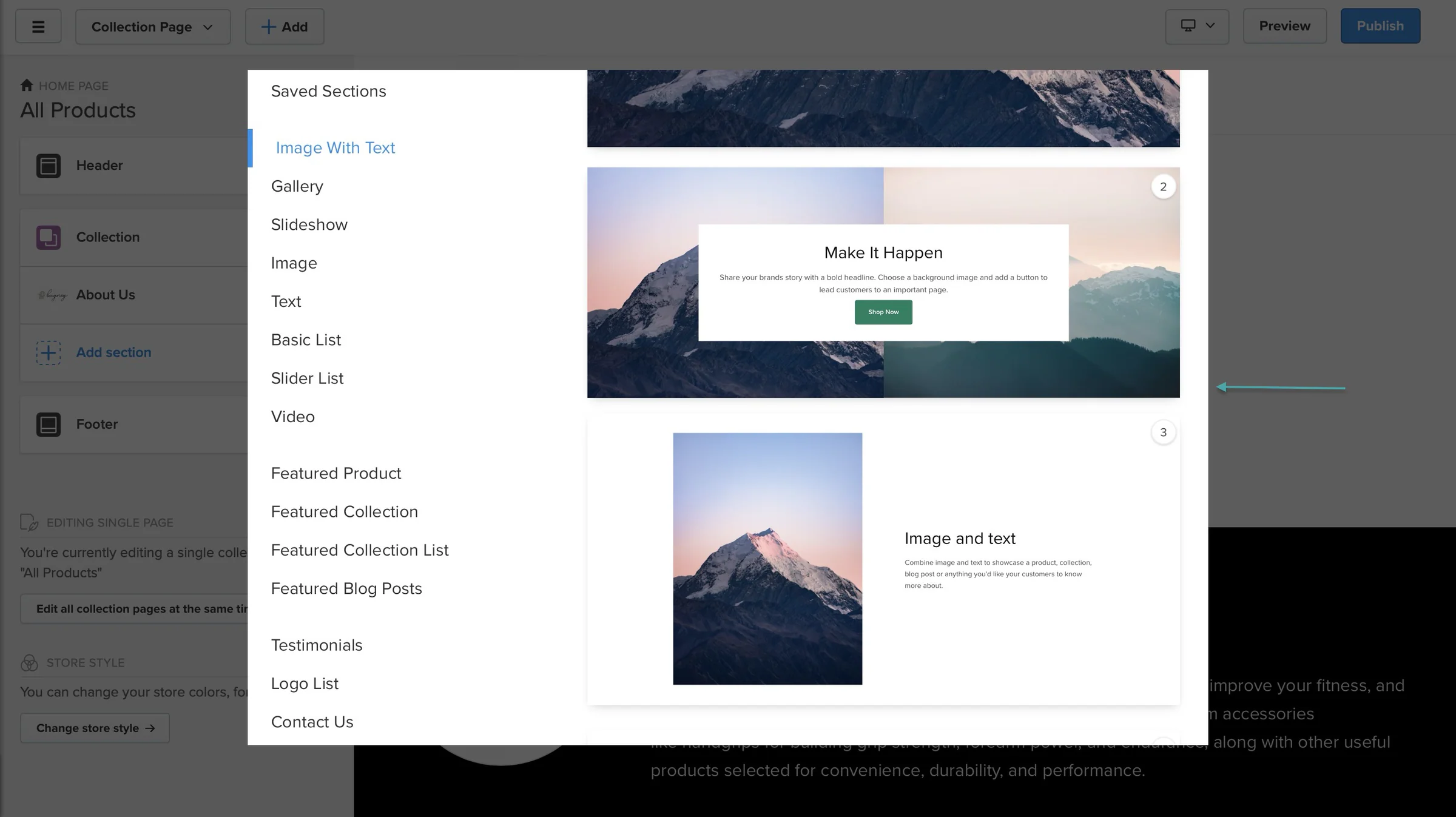Click the arrow icon in Change store style
The height and width of the screenshot is (817, 1456).
[x=150, y=728]
